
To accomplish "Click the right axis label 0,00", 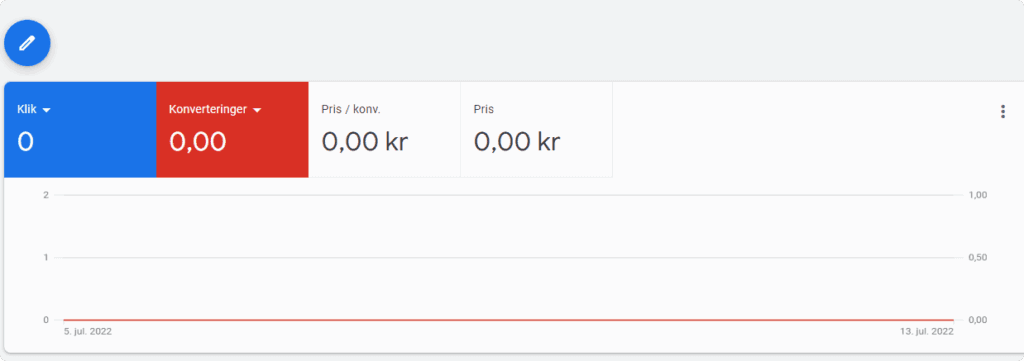I will (978, 320).
